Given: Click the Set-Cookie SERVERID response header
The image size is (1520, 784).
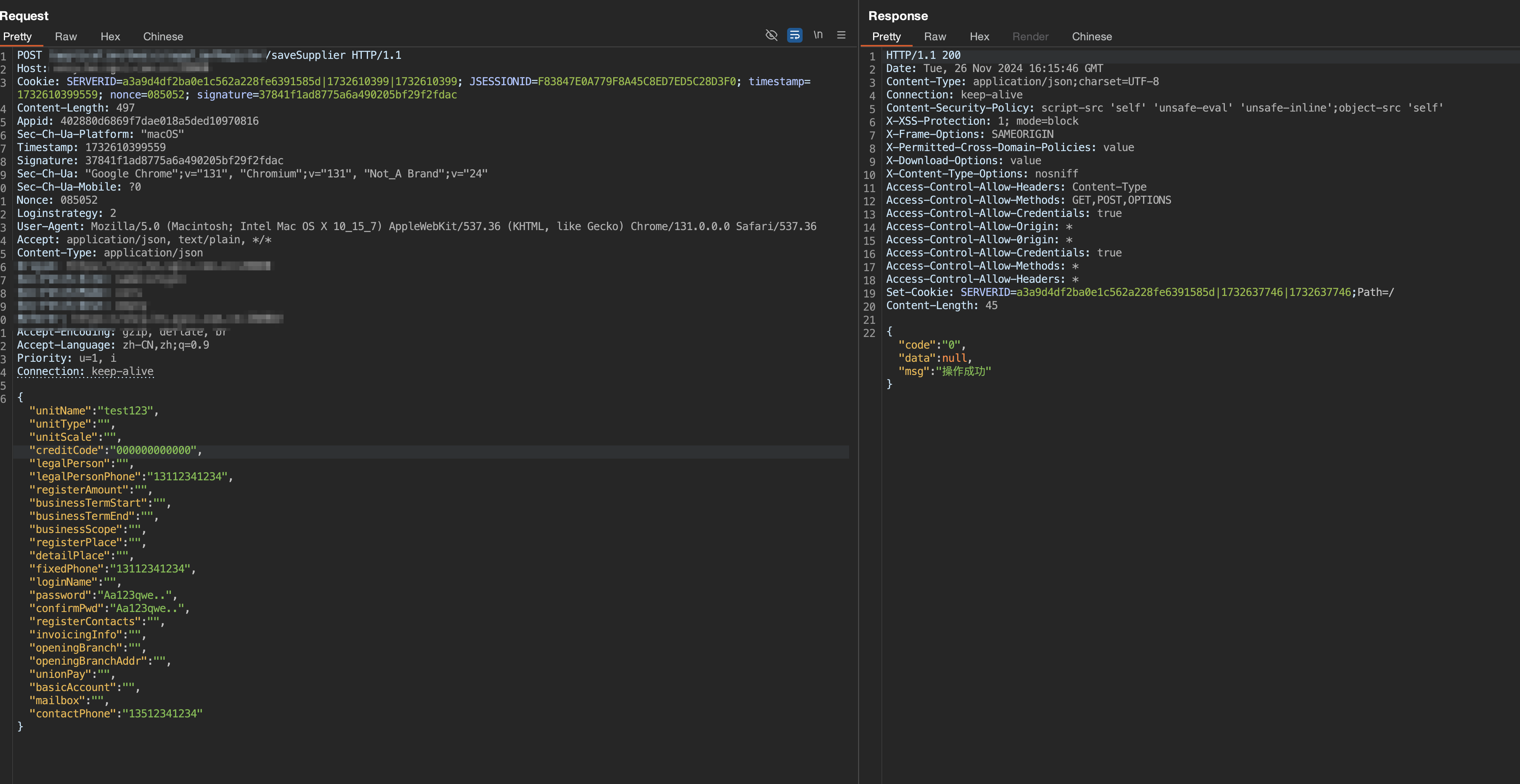Looking at the screenshot, I should (1140, 292).
